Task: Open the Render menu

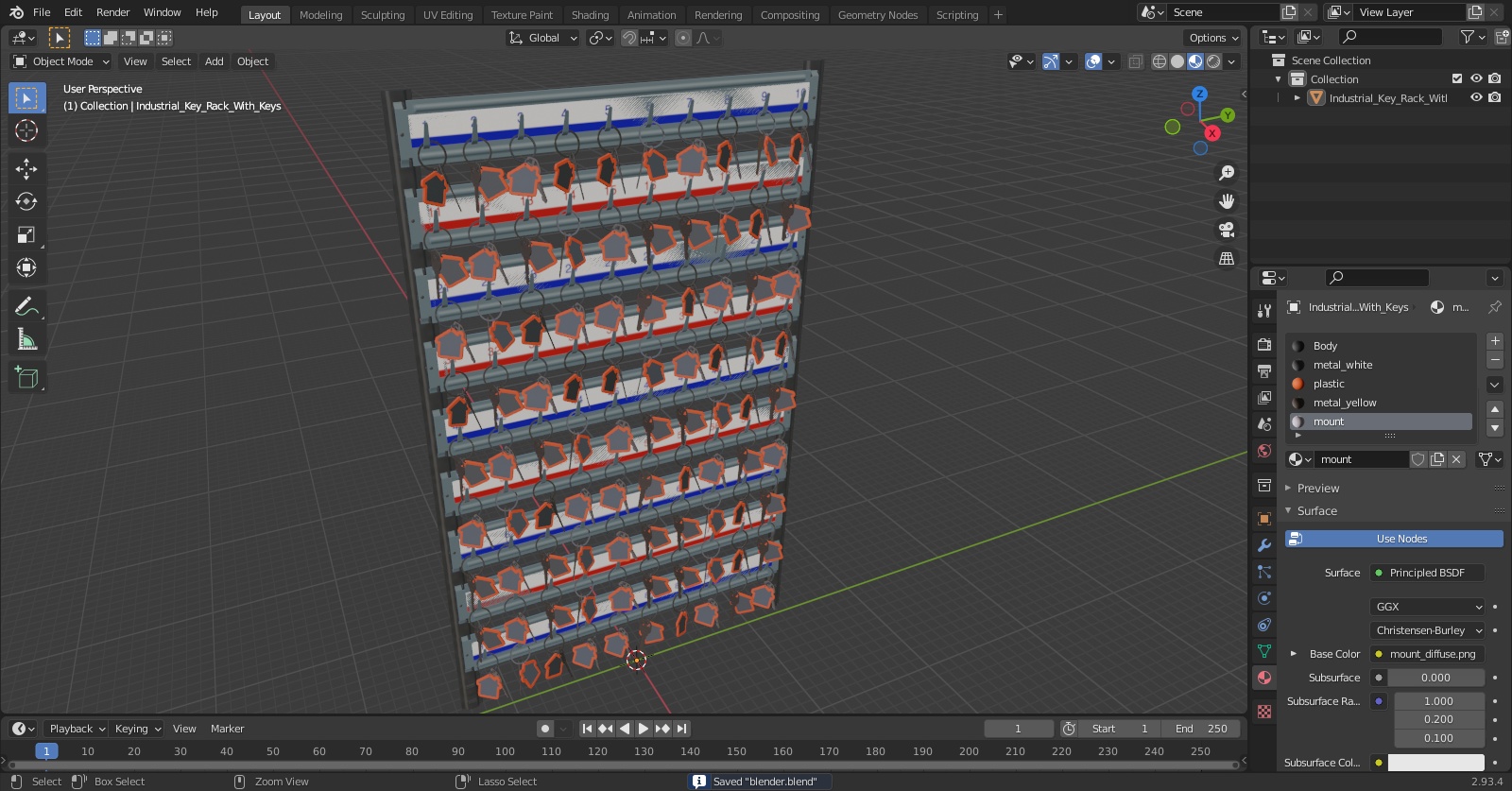Action: 112,12
